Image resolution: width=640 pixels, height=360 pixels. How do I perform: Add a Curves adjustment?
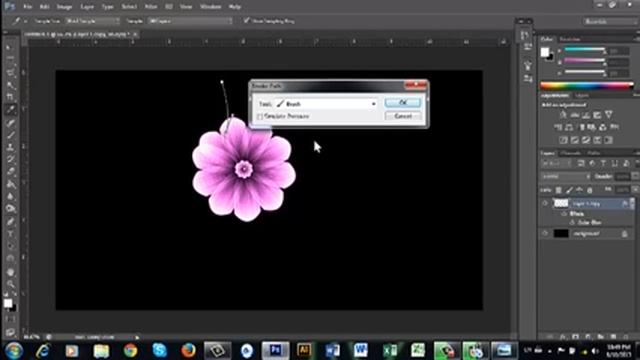pyautogui.click(x=586, y=115)
